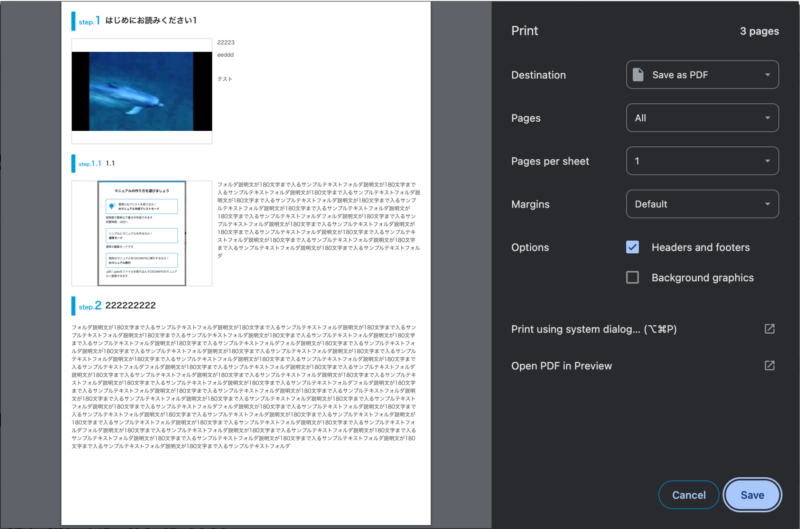Click the 3 pages count label
The width and height of the screenshot is (800, 529).
(759, 31)
